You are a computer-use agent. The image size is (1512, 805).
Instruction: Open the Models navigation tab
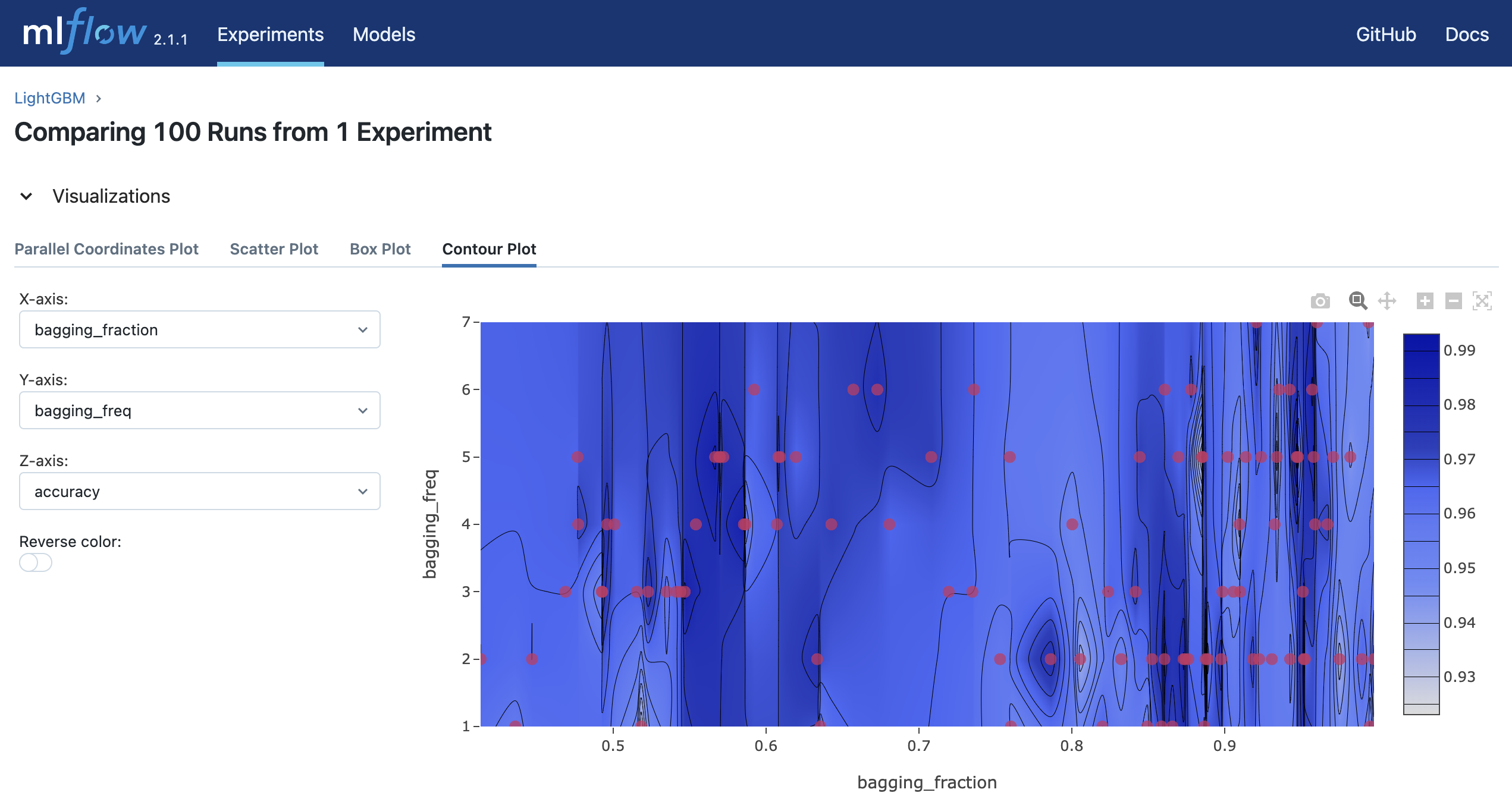click(x=384, y=34)
